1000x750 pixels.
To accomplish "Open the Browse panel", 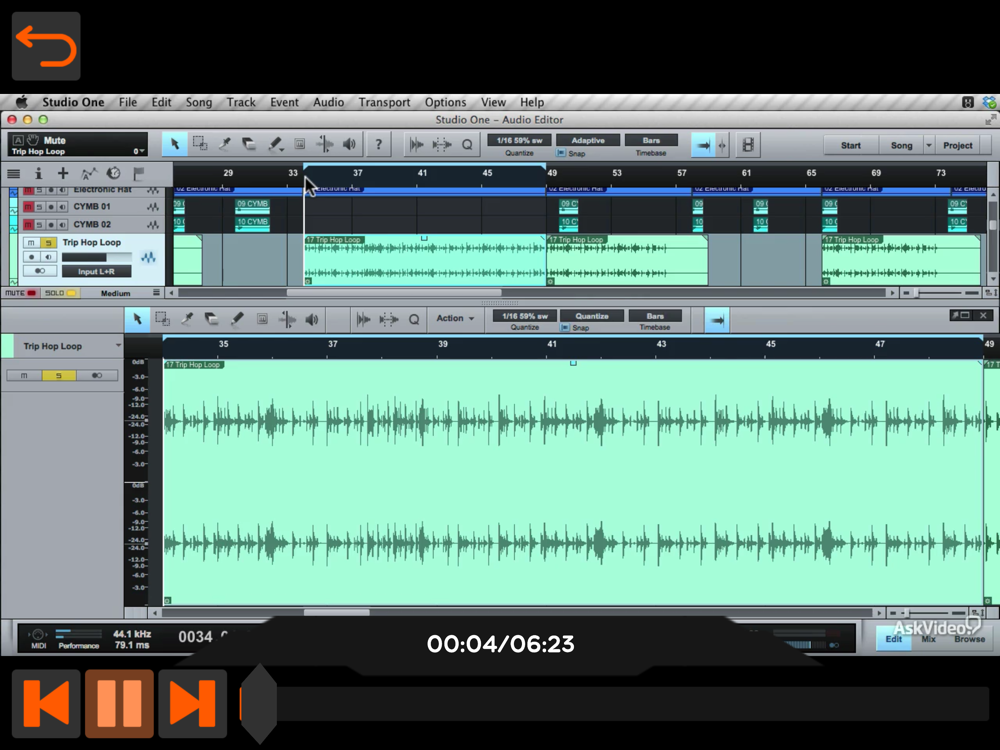I will click(969, 639).
